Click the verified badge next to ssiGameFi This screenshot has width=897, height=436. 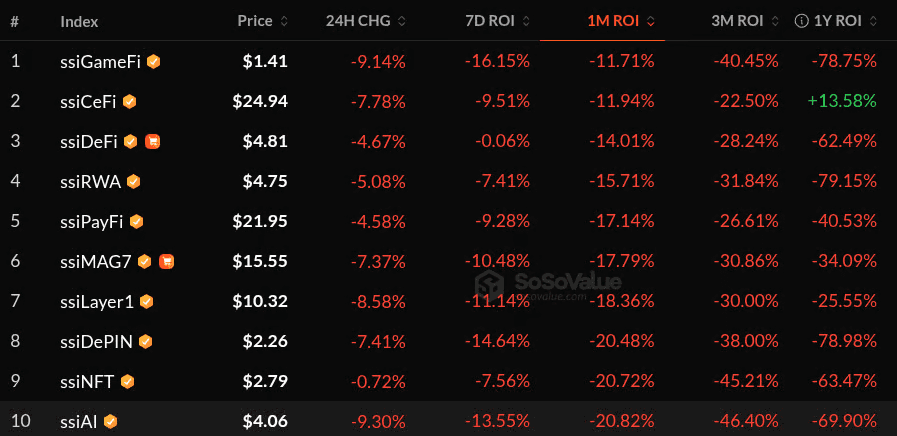point(153,61)
